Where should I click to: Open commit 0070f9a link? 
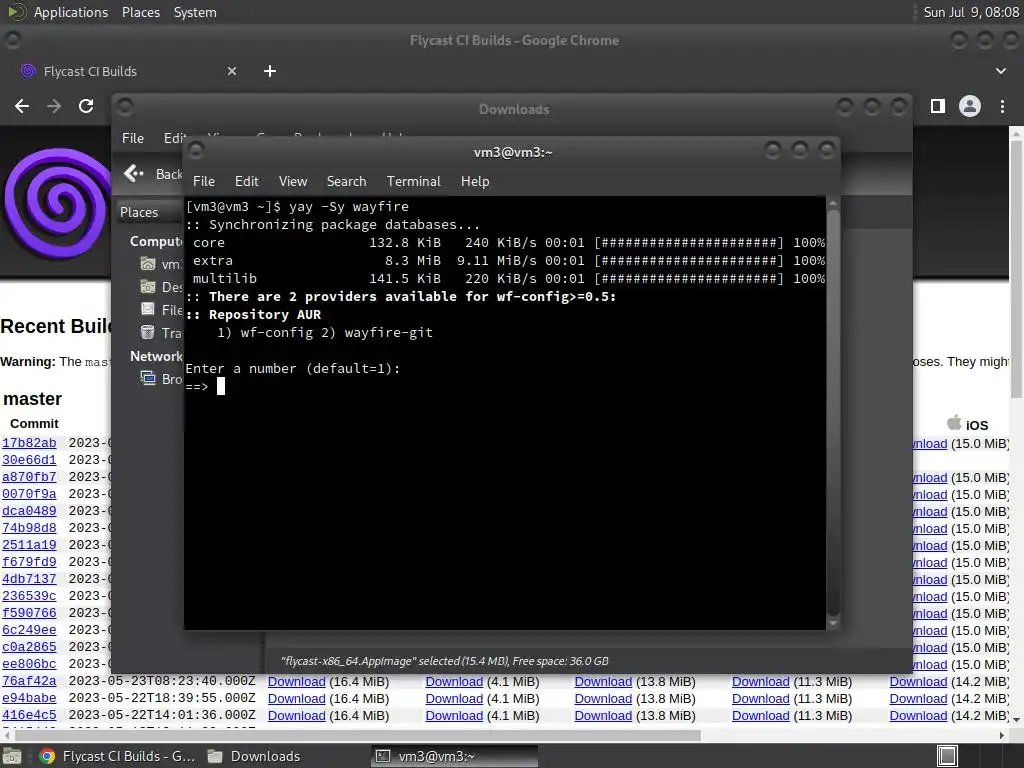click(x=29, y=494)
